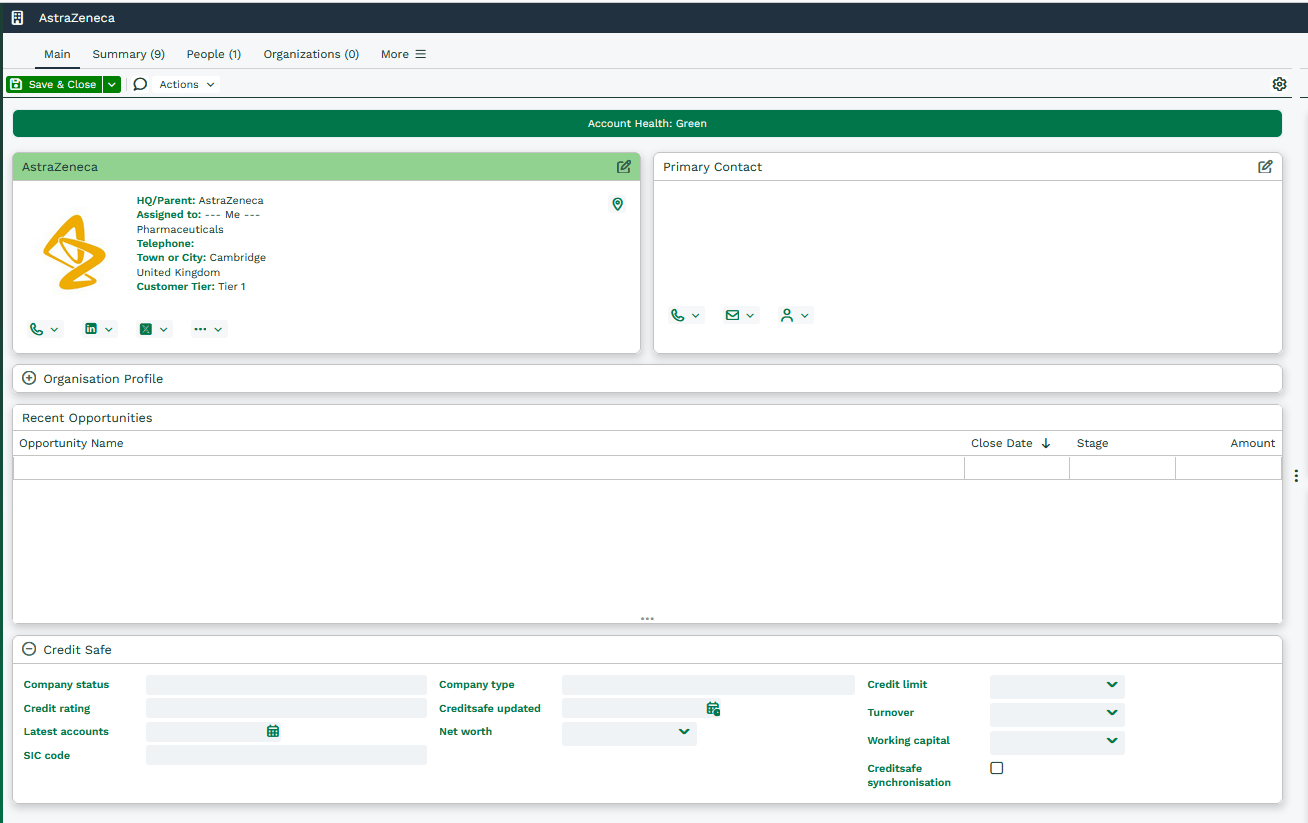Expand the Organisation Profile section
The width and height of the screenshot is (1308, 823).
coord(29,379)
